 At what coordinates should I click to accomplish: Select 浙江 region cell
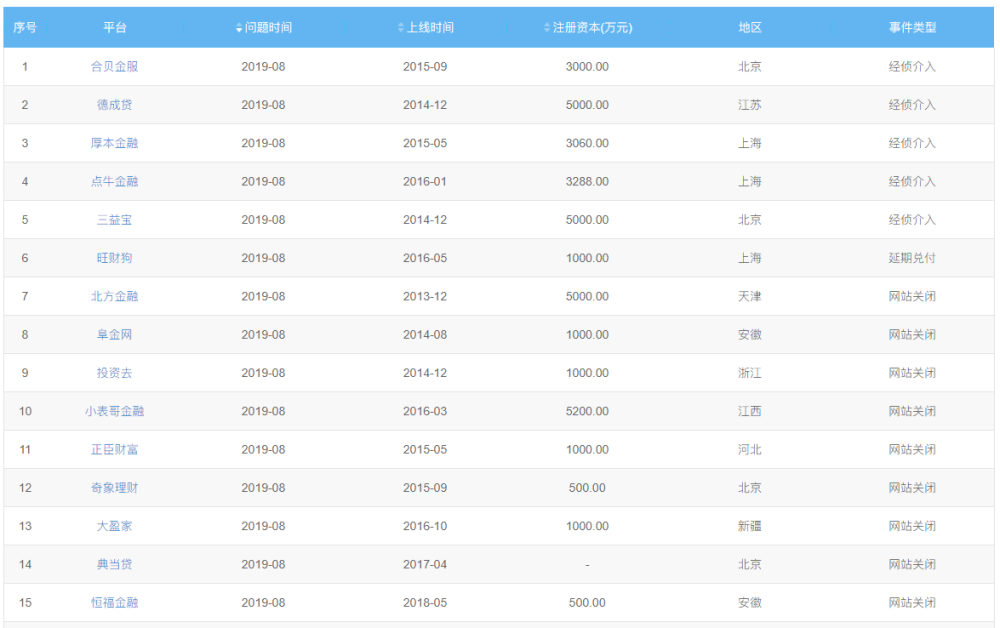point(750,372)
